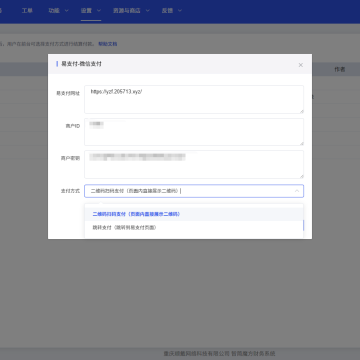Expand the 功能 navigation menu
360x360 pixels.
point(58,11)
